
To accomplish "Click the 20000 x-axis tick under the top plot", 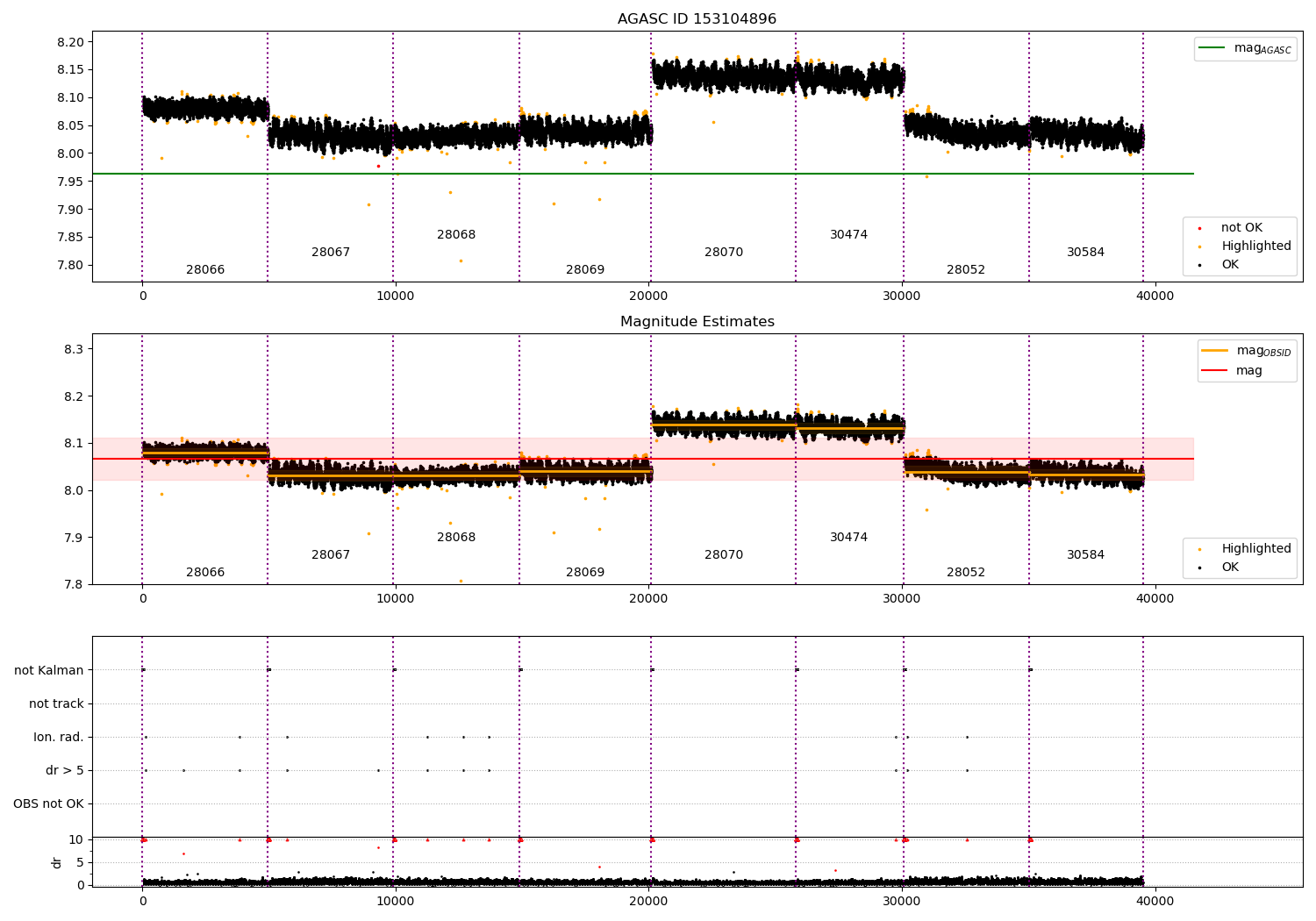I will pos(648,296).
